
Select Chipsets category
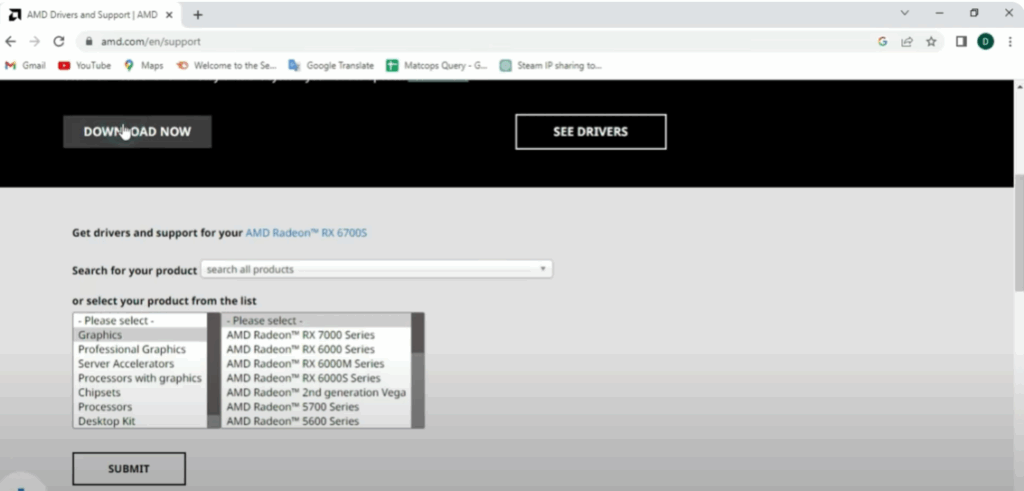tap(140, 392)
